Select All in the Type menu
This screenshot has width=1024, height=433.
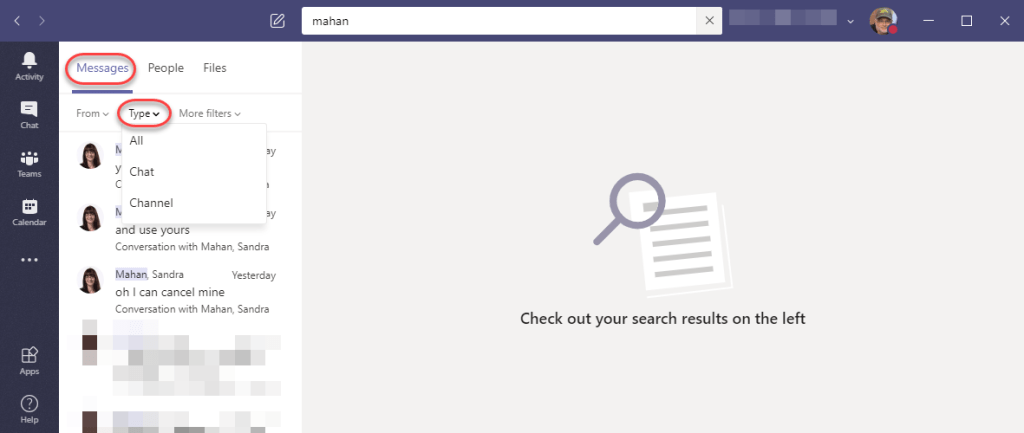194,140
